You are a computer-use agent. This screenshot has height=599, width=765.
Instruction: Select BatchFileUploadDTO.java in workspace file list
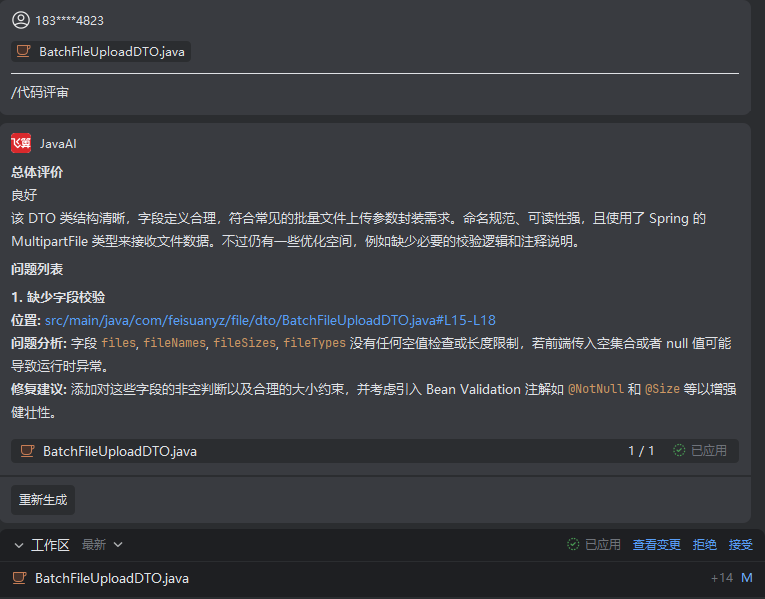111,578
